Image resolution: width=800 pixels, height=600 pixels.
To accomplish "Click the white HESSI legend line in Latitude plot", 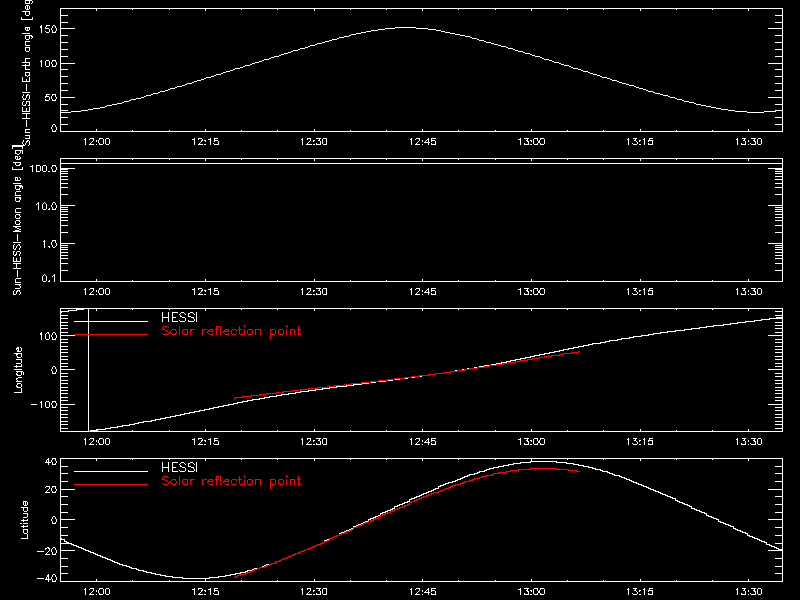I will click(111, 471).
